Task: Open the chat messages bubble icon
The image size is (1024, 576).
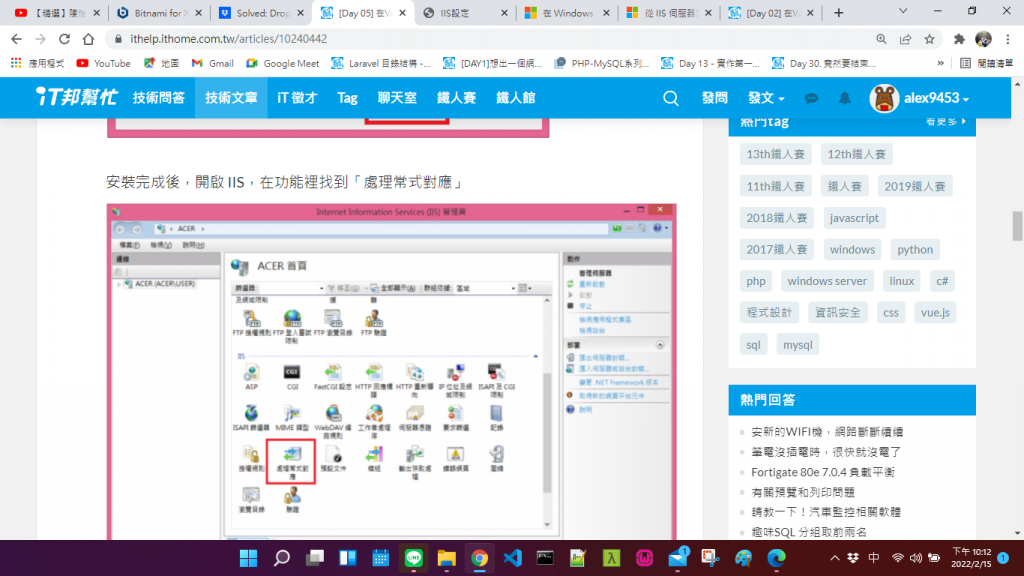Action: [x=811, y=98]
